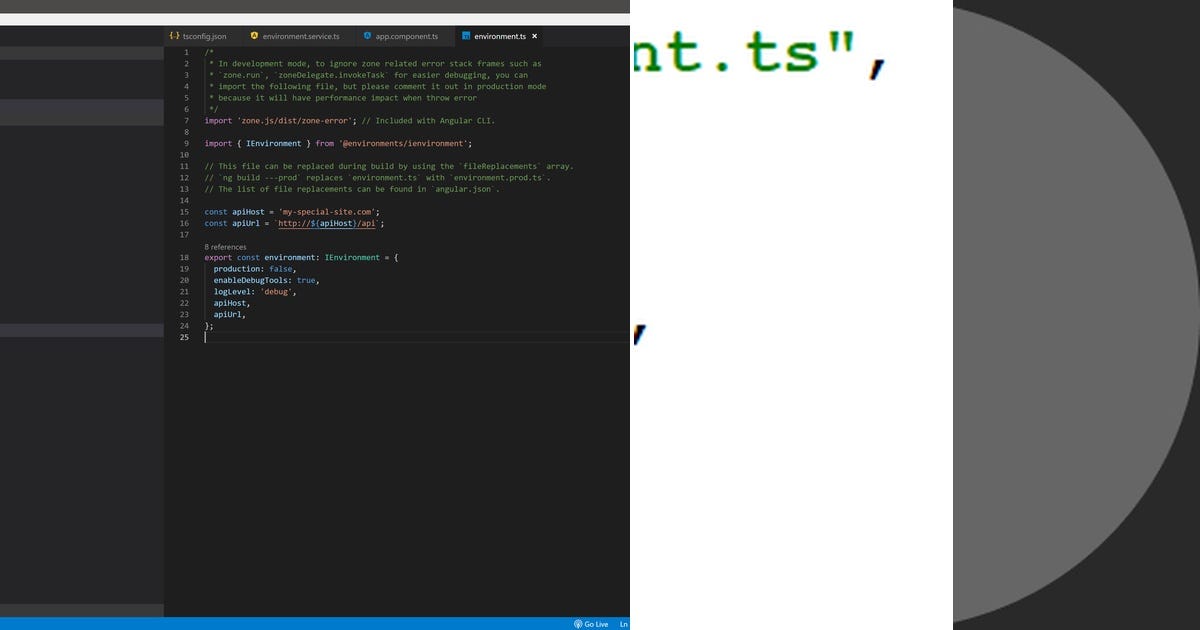Image resolution: width=1200 pixels, height=630 pixels.
Task: Select the active environment.ts tab
Action: click(x=500, y=36)
